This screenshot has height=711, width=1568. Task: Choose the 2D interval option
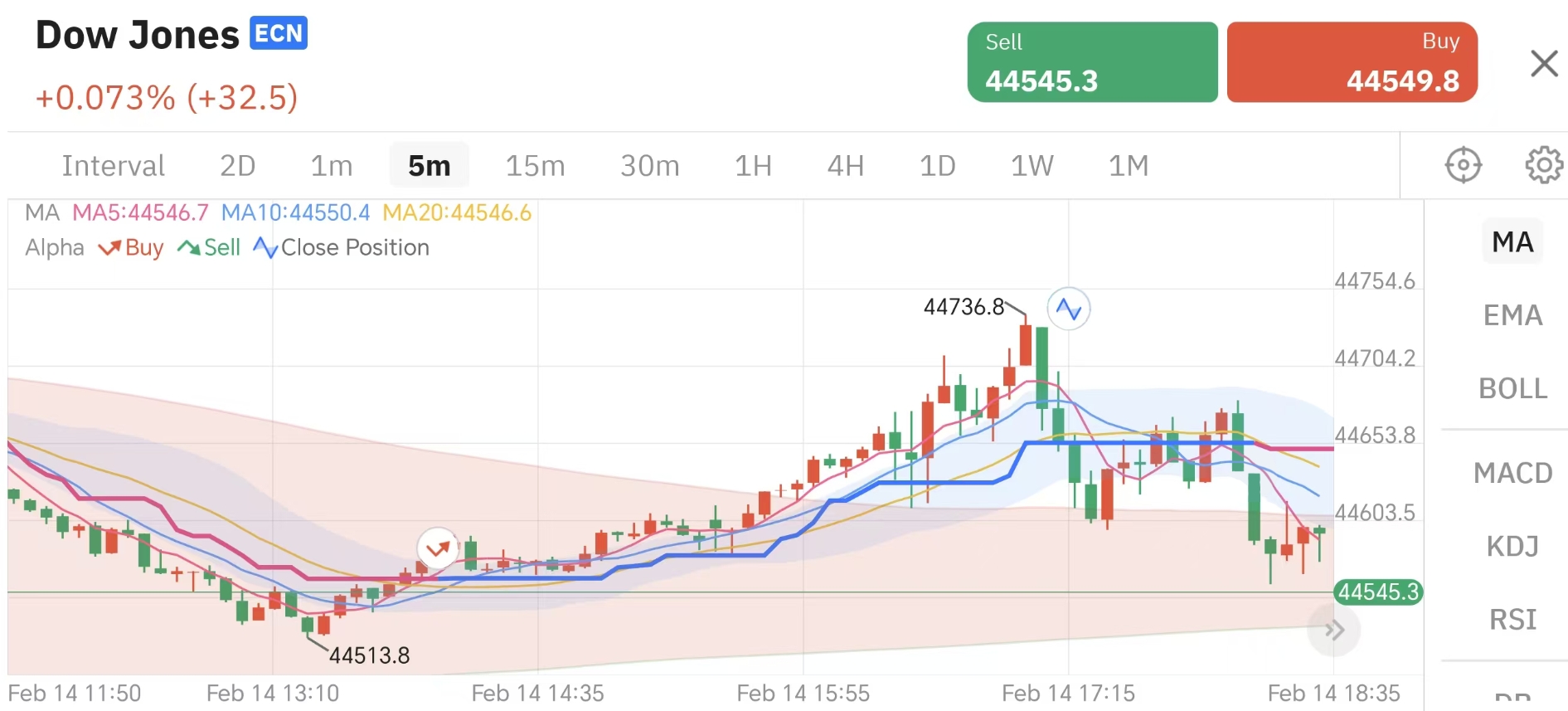point(237,166)
